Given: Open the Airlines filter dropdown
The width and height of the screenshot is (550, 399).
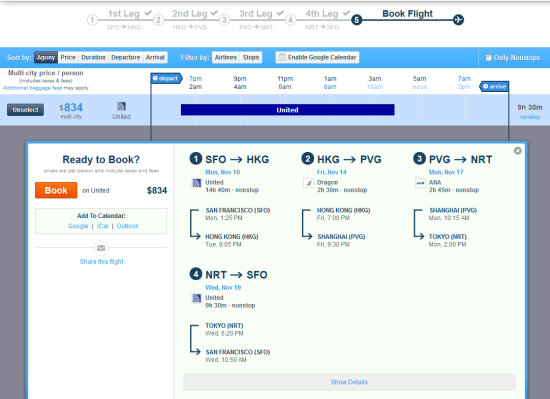Looking at the screenshot, I should [226, 58].
